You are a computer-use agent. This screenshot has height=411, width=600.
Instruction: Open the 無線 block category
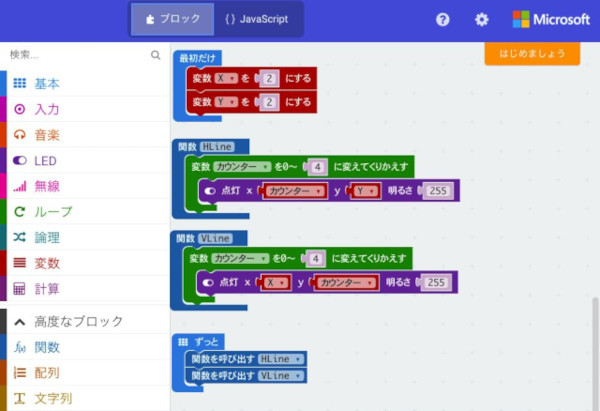pos(47,186)
